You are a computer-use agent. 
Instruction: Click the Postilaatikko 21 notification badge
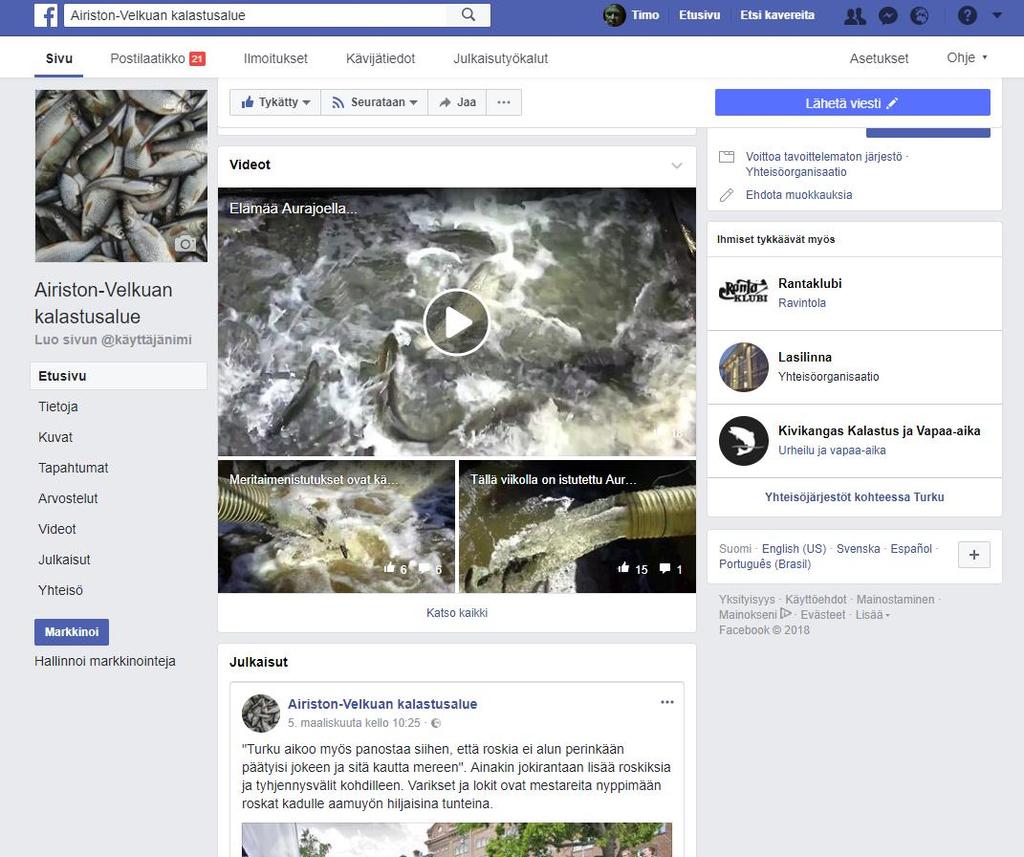coord(197,59)
